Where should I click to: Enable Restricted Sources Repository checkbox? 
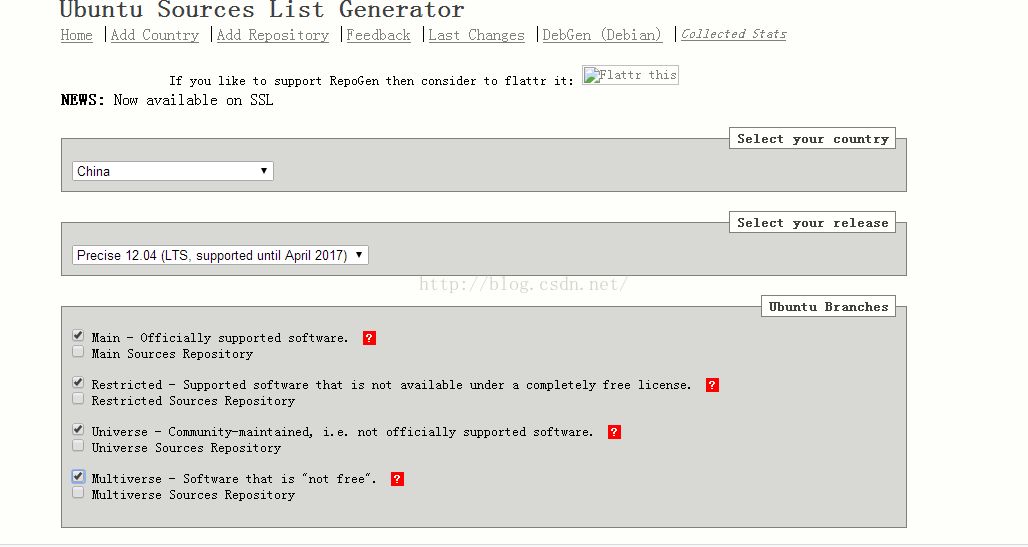tap(78, 399)
